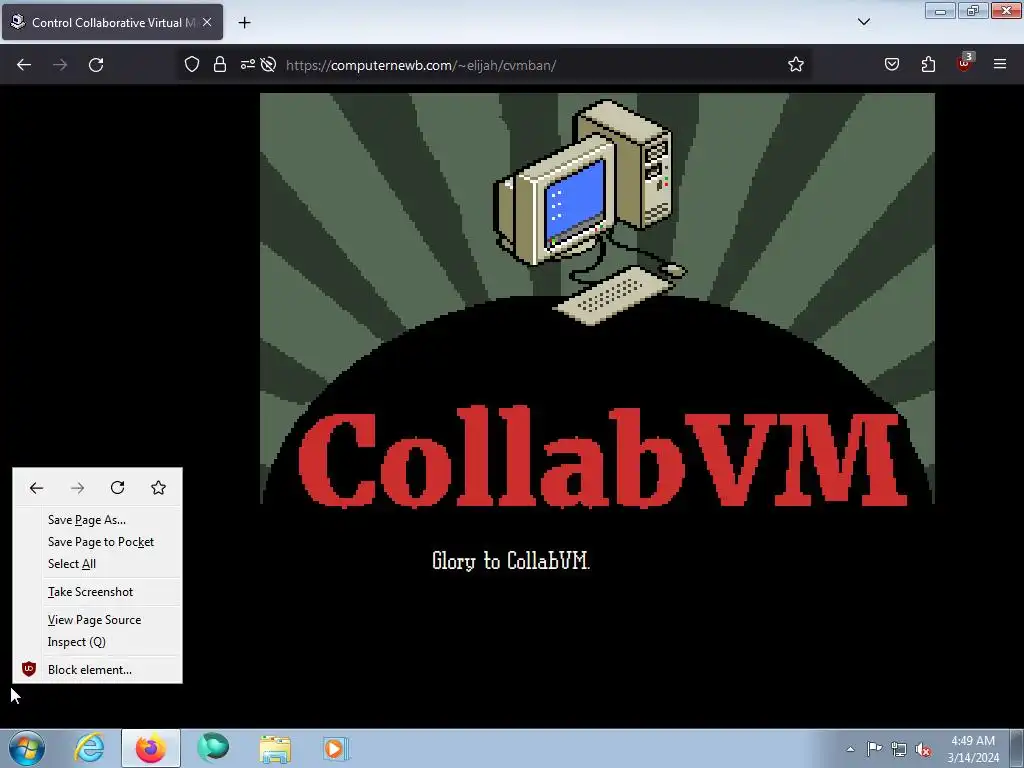Click the CollabVM computer banner image

pyautogui.click(x=597, y=299)
